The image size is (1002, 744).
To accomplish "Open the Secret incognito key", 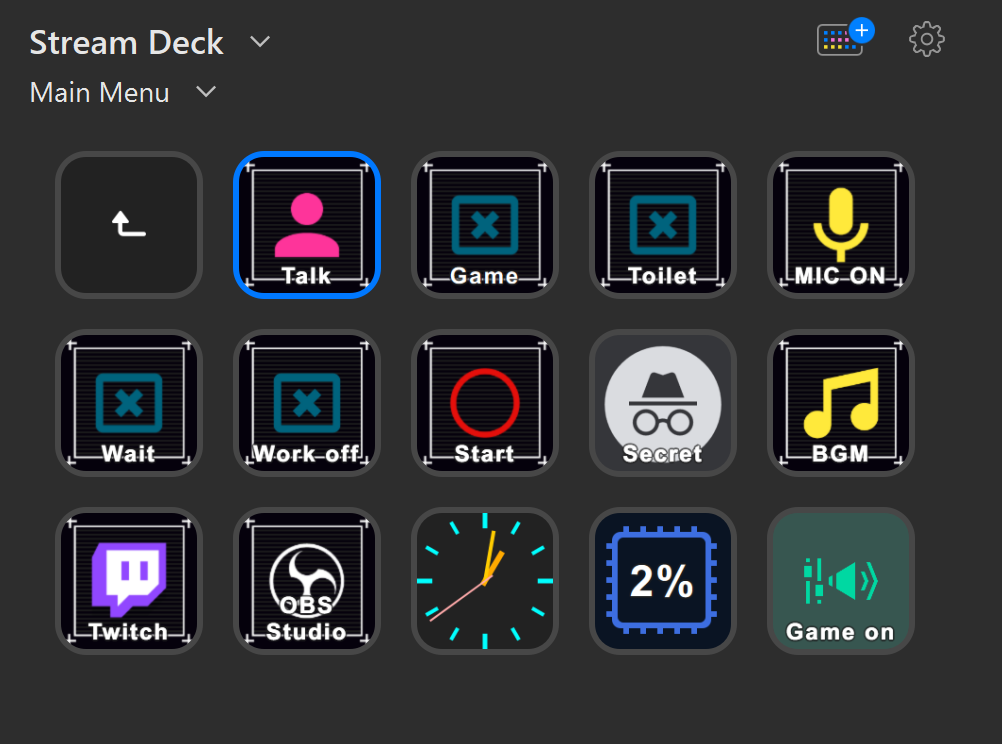I will pyautogui.click(x=663, y=403).
